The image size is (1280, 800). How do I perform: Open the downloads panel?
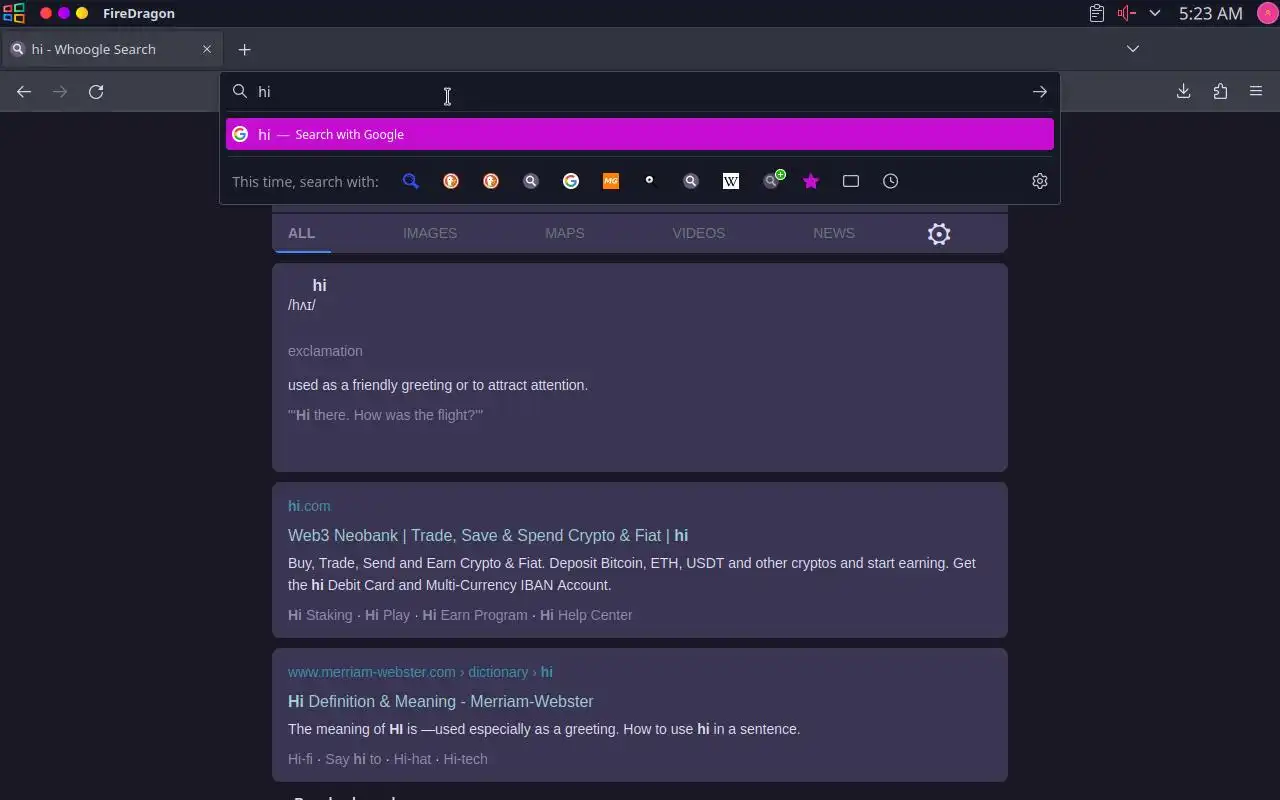click(1183, 92)
